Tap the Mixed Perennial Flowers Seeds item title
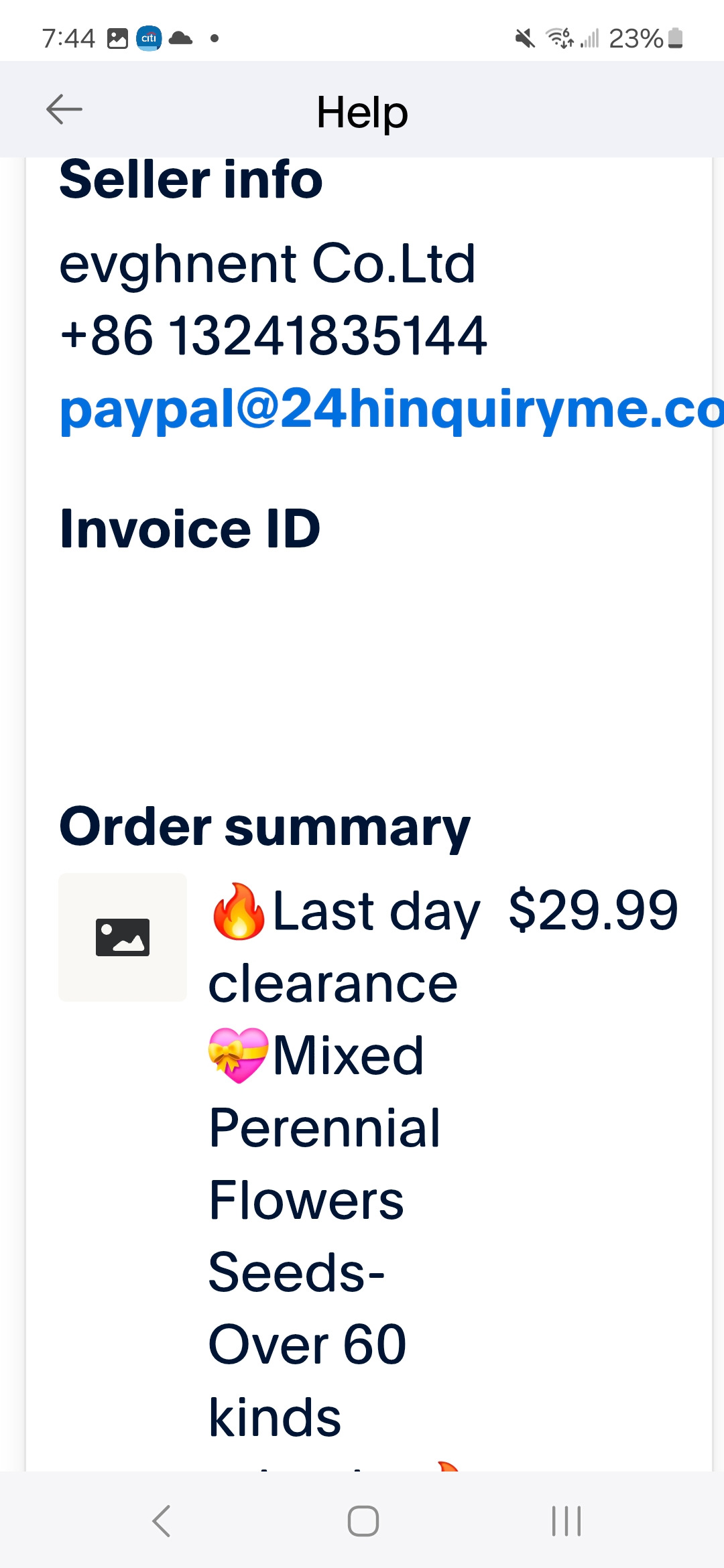Screen dimensions: 724x1568 tap(325, 1164)
